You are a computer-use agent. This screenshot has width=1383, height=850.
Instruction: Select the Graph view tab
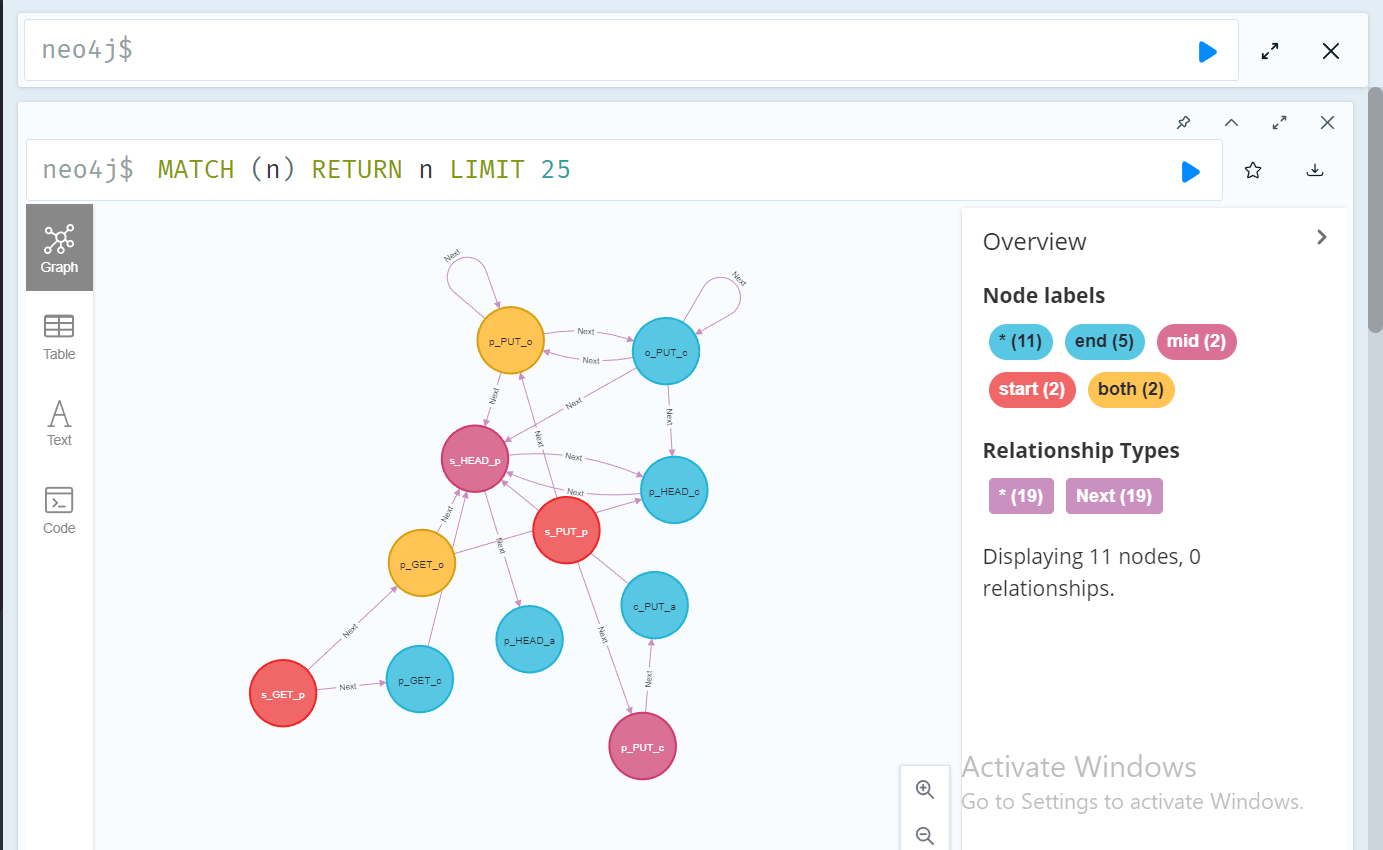pos(59,248)
